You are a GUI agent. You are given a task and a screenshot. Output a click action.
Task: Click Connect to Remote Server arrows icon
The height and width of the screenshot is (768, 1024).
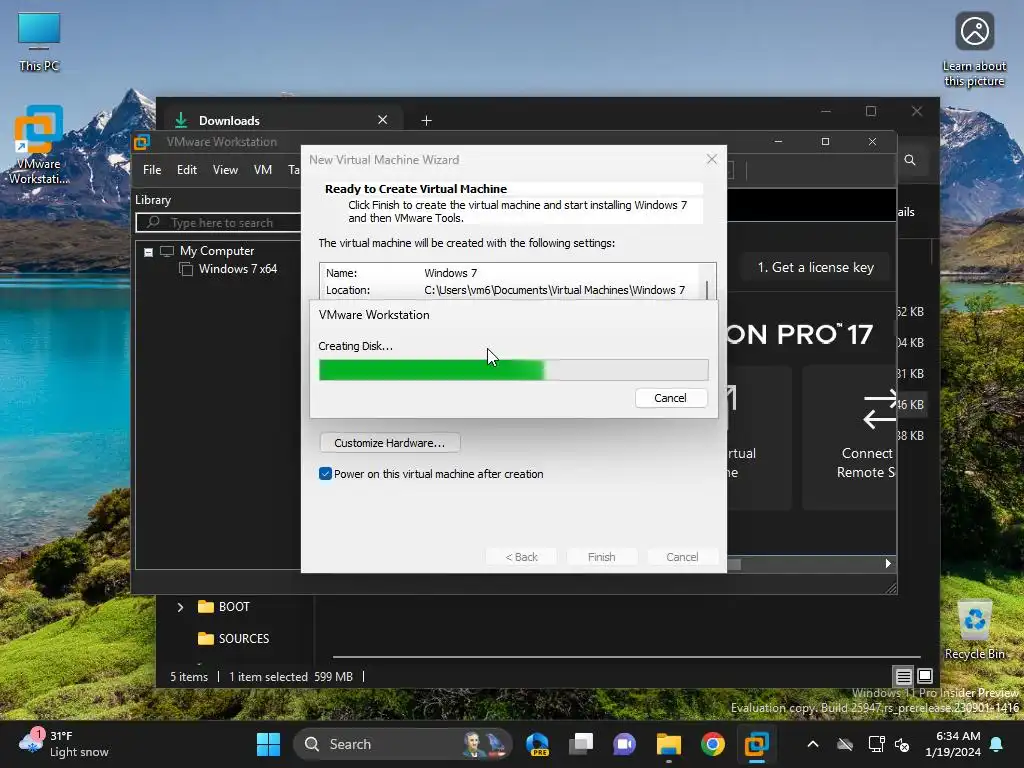click(x=879, y=409)
